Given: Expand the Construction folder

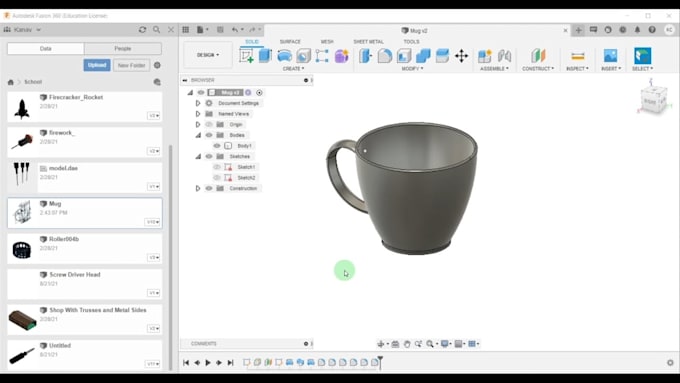Looking at the screenshot, I should pyautogui.click(x=198, y=188).
